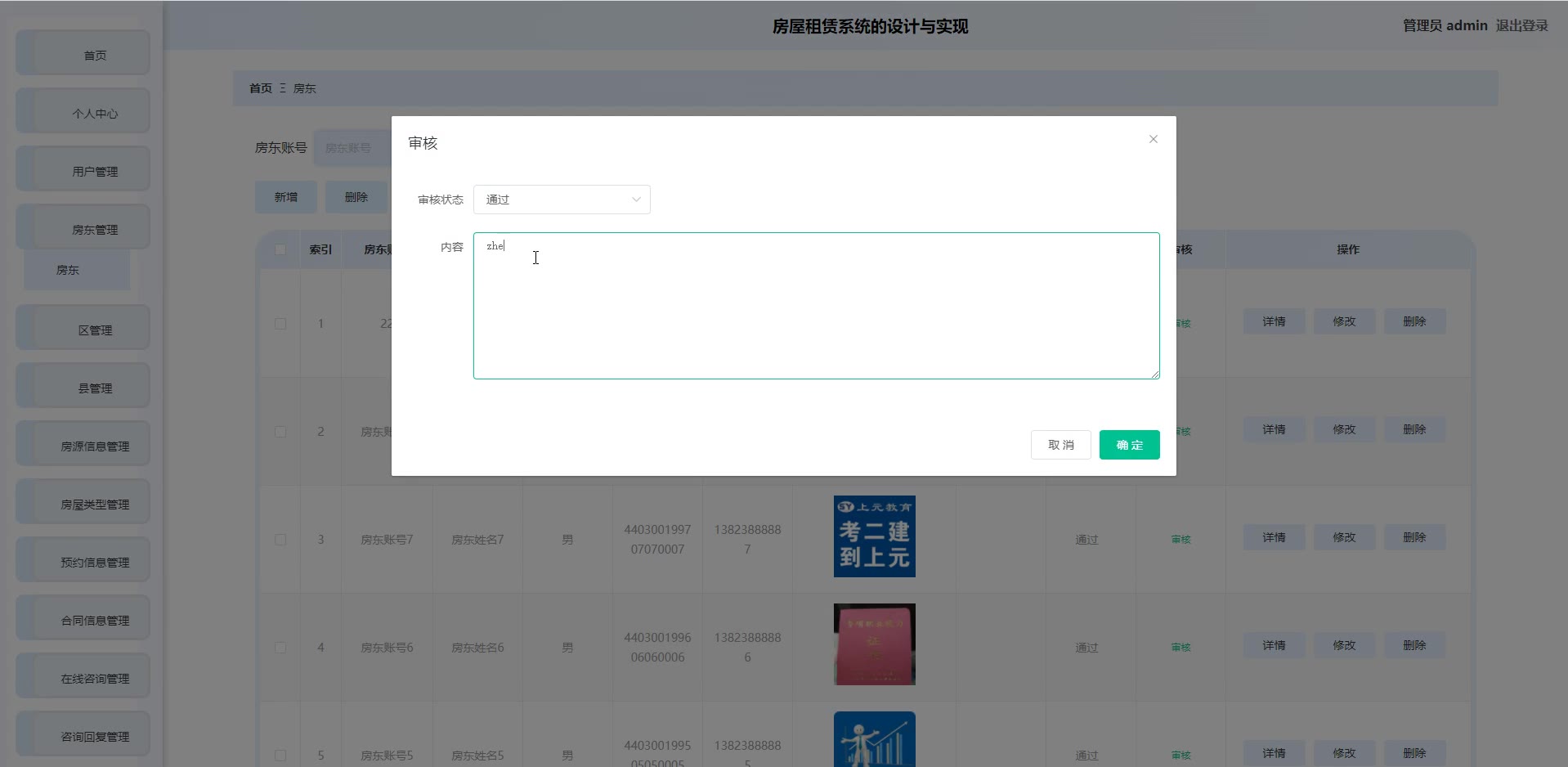
Task: Toggle the select-all checkbox in table header
Action: (x=280, y=249)
